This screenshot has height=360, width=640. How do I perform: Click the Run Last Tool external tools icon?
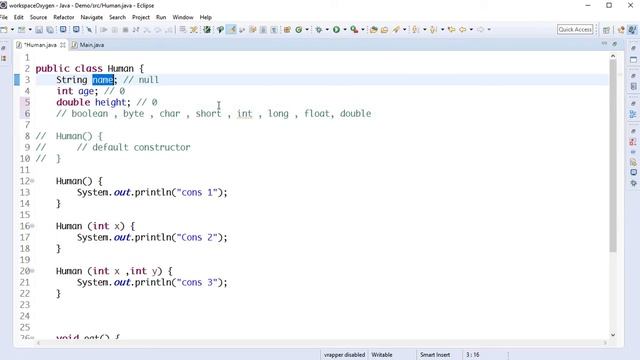354,29
